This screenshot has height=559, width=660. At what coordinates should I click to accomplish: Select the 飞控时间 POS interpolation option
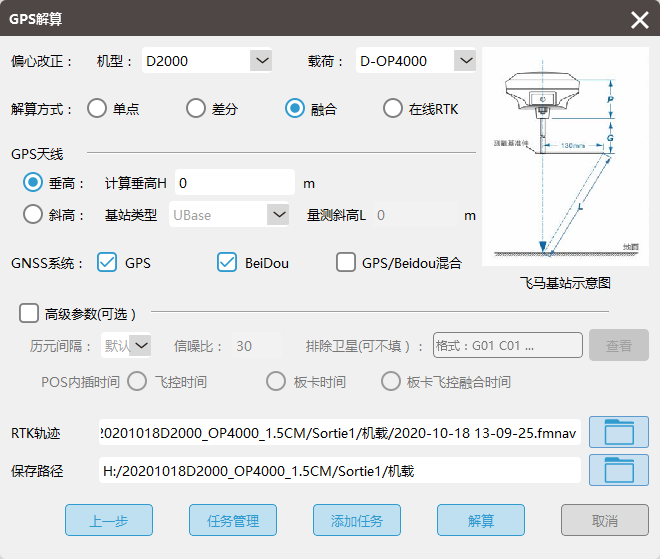tap(137, 381)
